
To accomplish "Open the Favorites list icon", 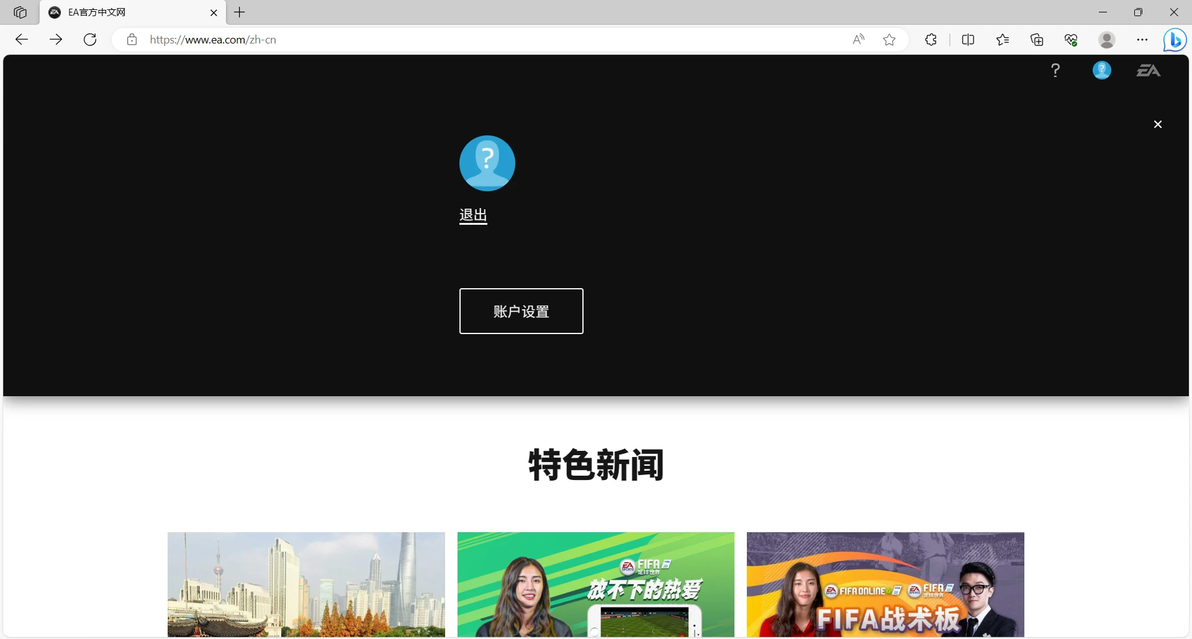I will (1003, 40).
